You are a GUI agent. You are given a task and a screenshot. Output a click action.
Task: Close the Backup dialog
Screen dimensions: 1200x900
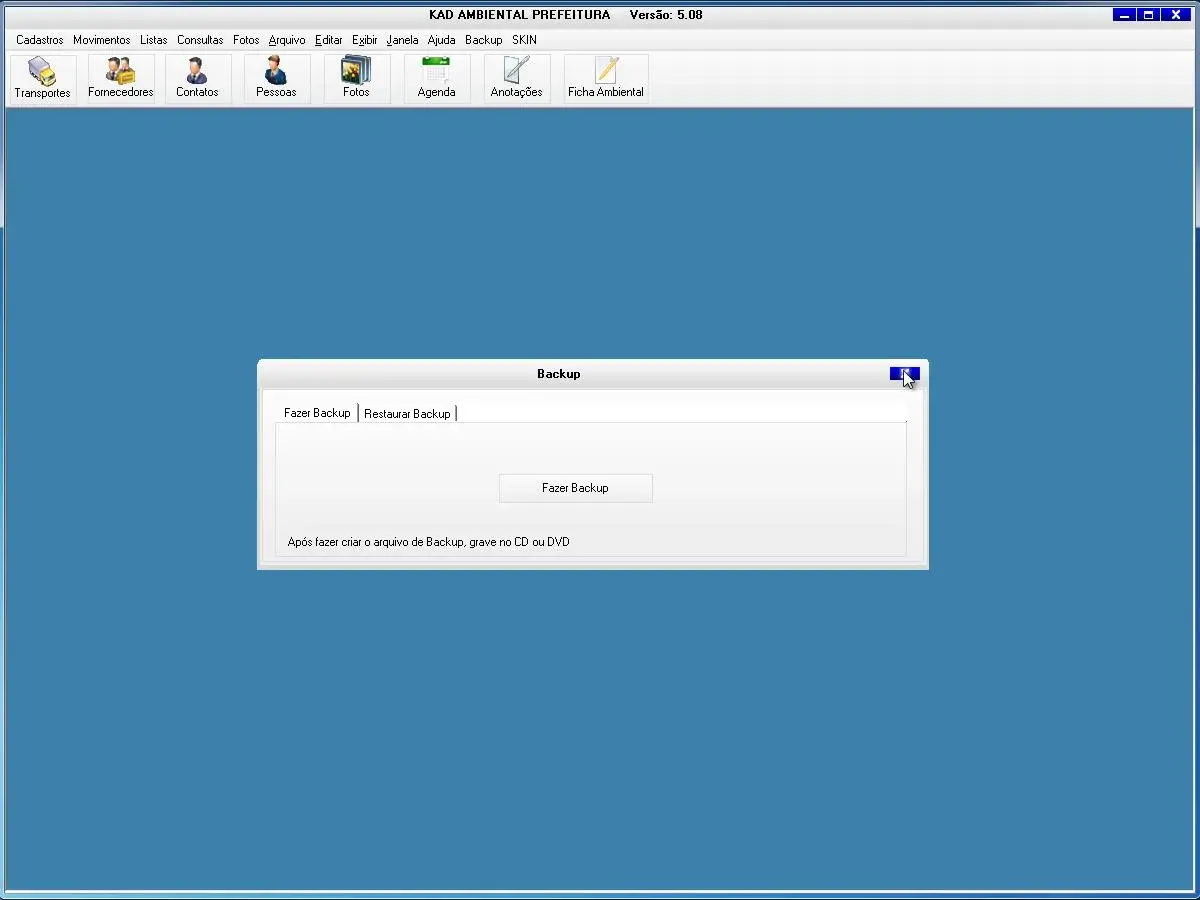tap(905, 374)
